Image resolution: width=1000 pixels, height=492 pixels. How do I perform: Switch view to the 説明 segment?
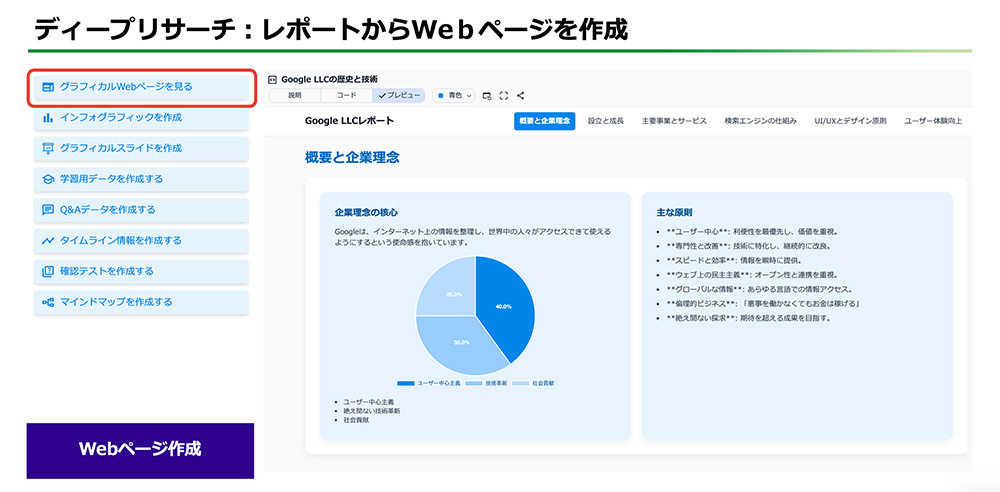click(294, 96)
